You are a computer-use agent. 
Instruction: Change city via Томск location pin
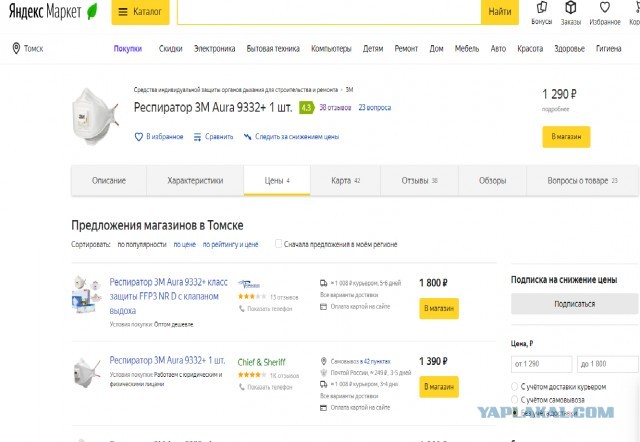pyautogui.click(x=28, y=49)
